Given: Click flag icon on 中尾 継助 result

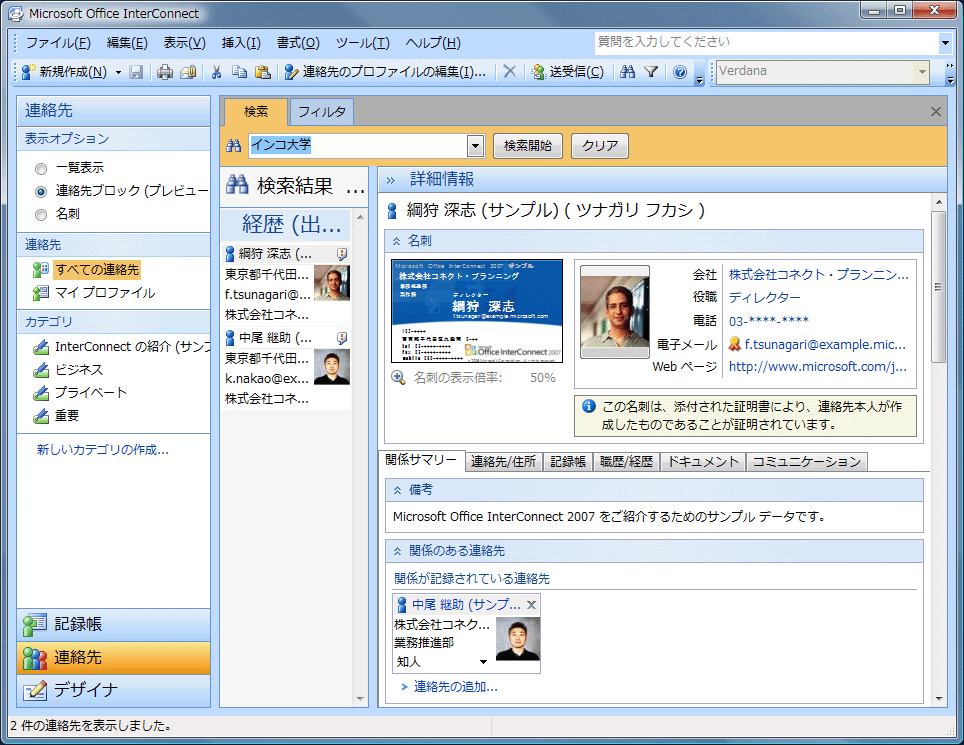Looking at the screenshot, I should point(342,338).
